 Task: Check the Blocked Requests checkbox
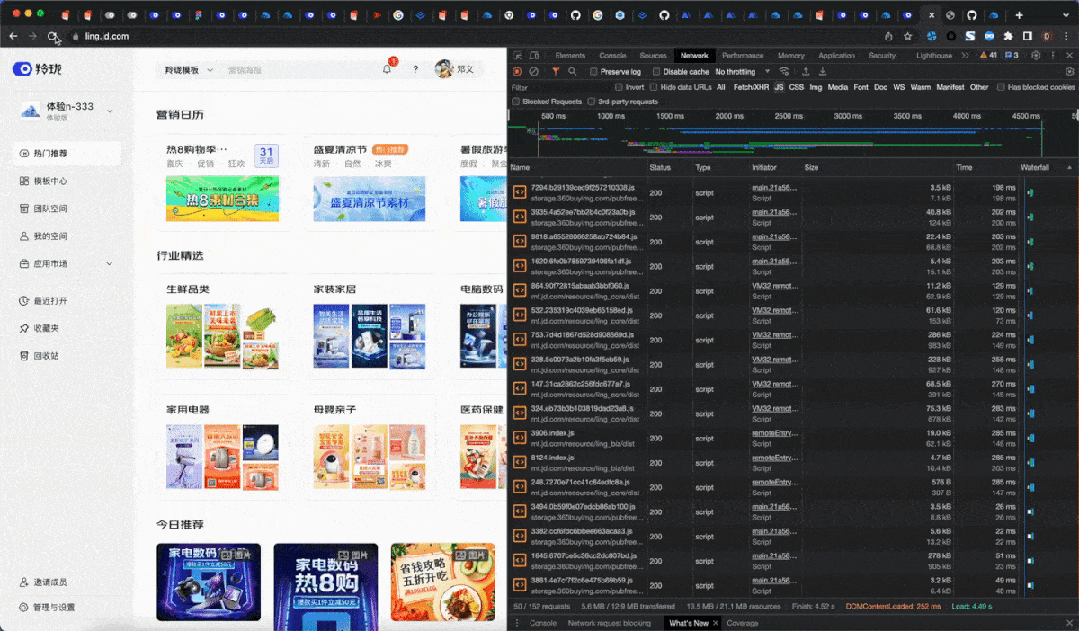click(x=515, y=102)
